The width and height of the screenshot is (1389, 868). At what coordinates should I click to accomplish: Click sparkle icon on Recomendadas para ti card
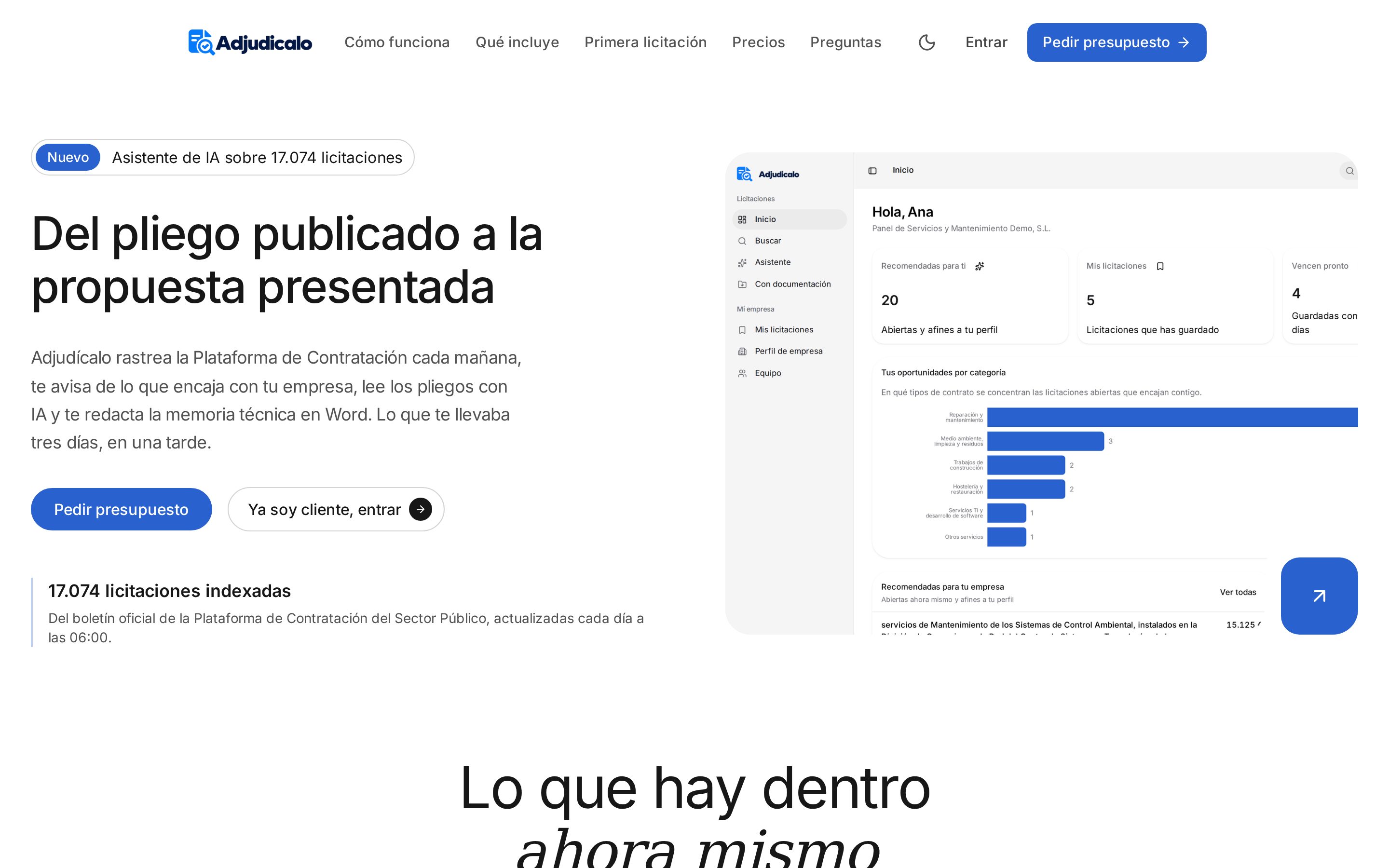pos(980,266)
